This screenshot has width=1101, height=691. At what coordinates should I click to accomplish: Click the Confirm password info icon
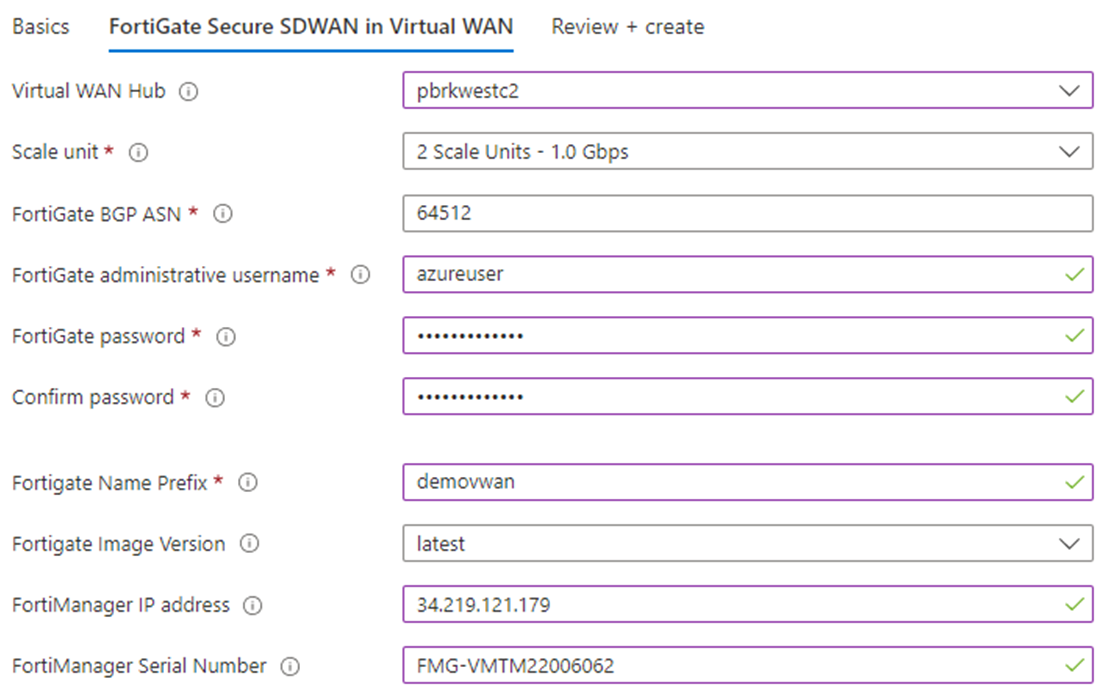214,397
